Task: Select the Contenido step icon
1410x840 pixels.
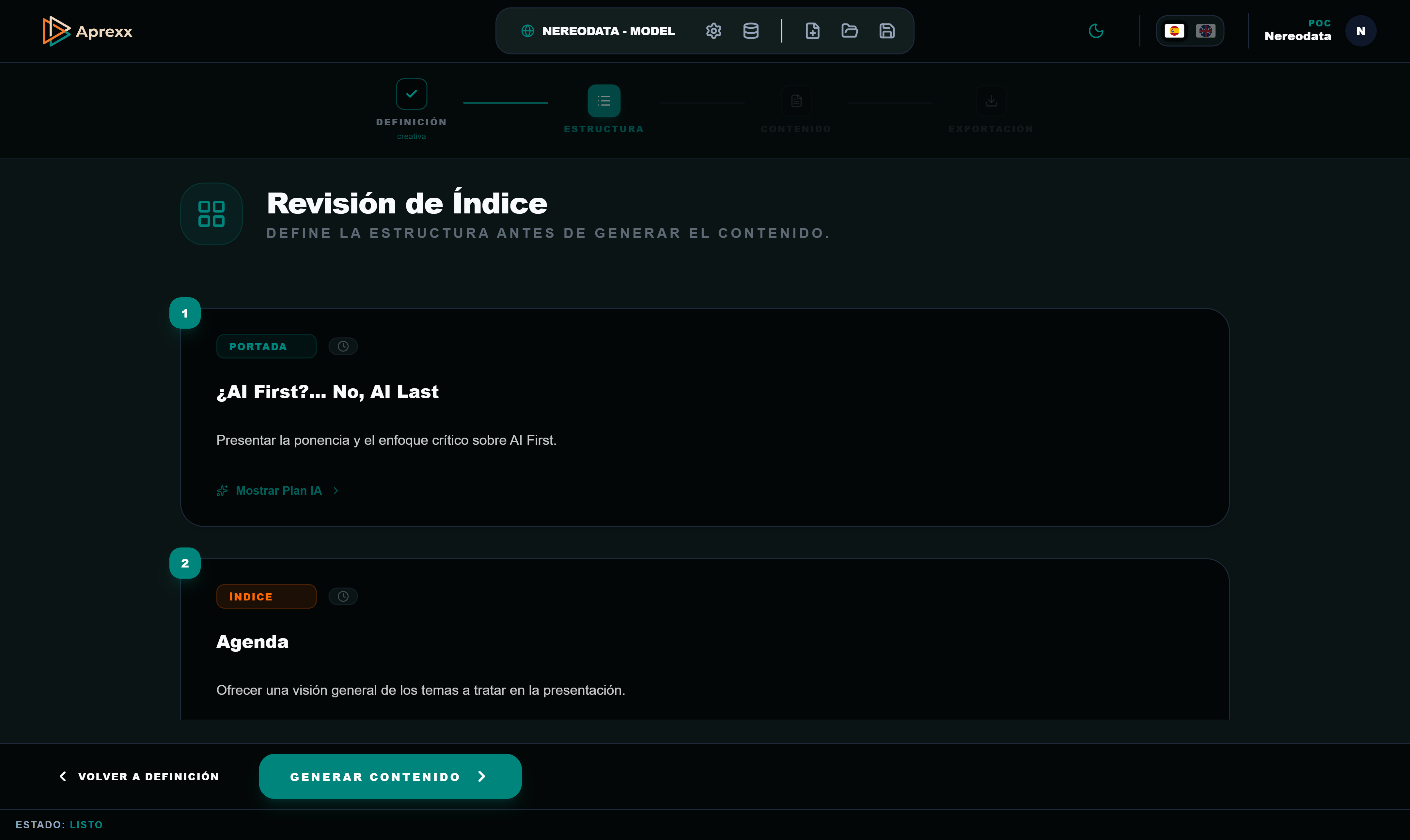Action: (796, 101)
